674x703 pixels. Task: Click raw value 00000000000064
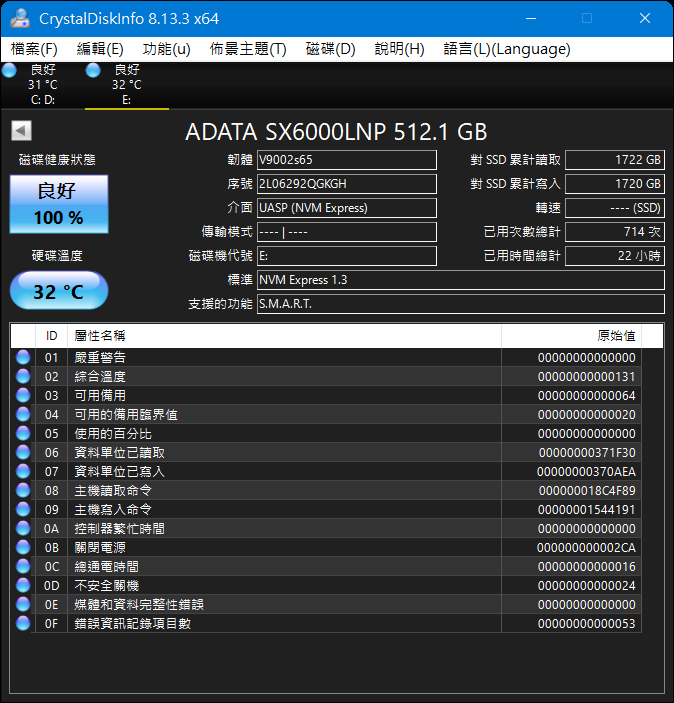[x=587, y=396]
